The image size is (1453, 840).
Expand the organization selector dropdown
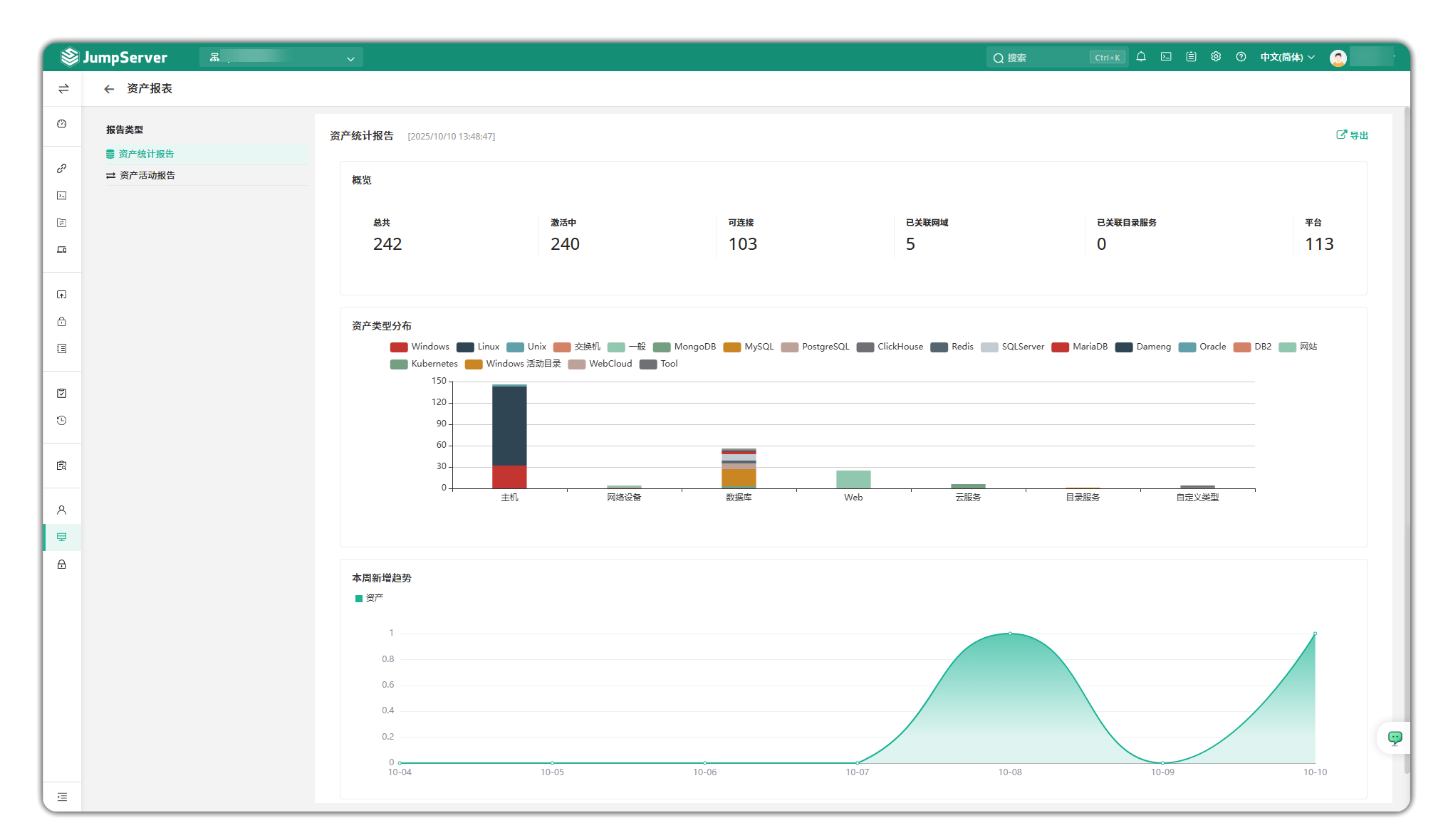coord(281,58)
